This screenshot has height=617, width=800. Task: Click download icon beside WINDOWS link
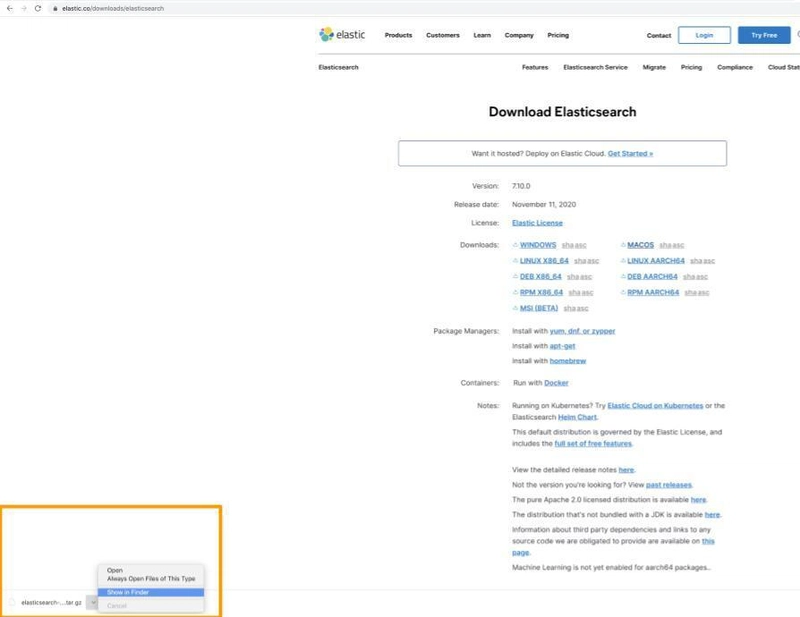tap(515, 245)
